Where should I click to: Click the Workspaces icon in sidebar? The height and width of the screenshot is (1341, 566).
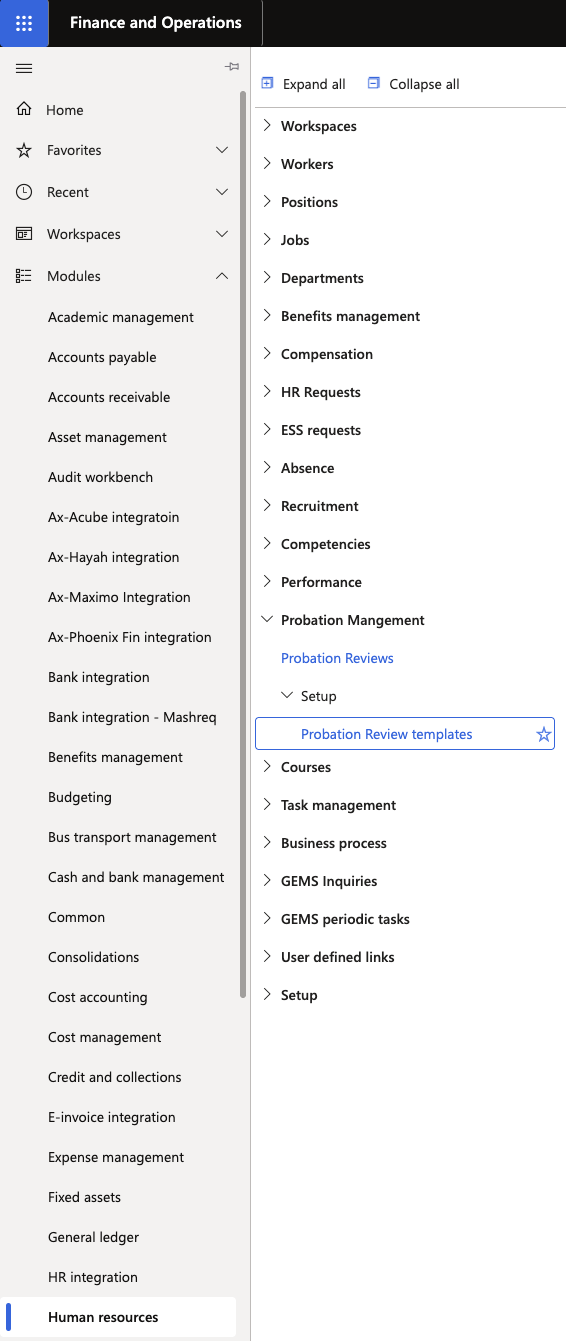(x=24, y=234)
